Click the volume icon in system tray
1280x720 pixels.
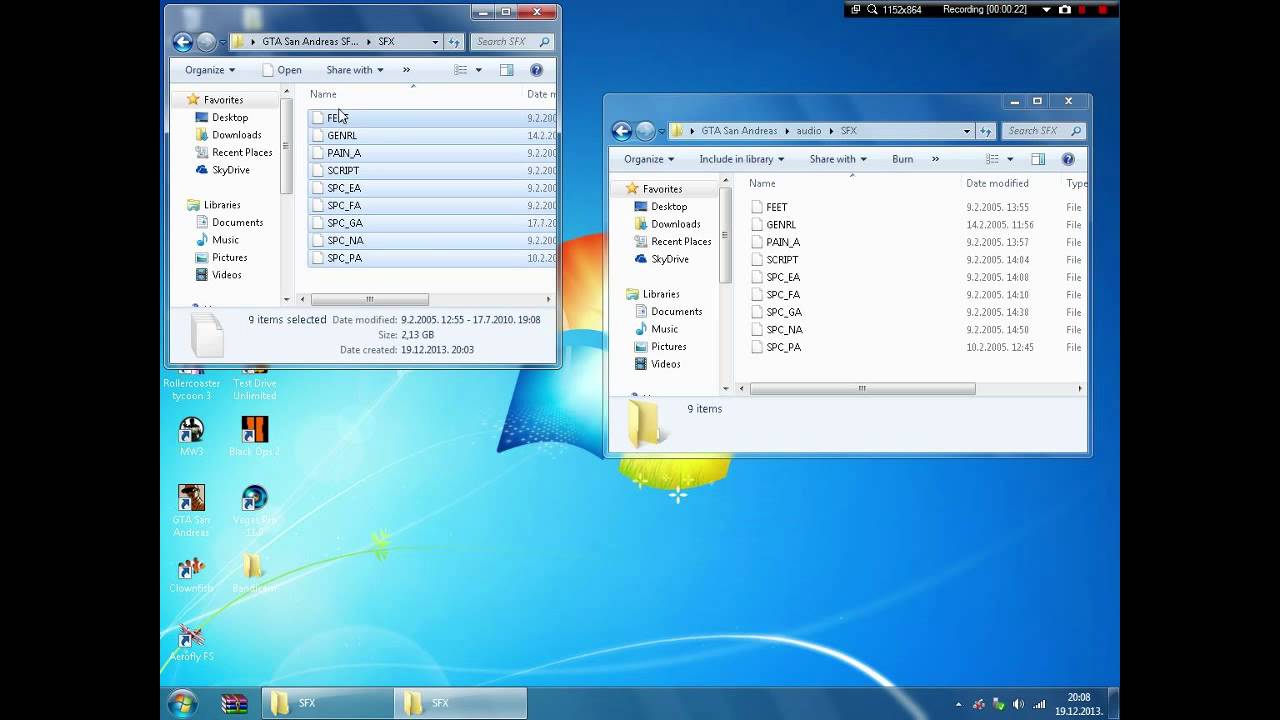pyautogui.click(x=1018, y=704)
